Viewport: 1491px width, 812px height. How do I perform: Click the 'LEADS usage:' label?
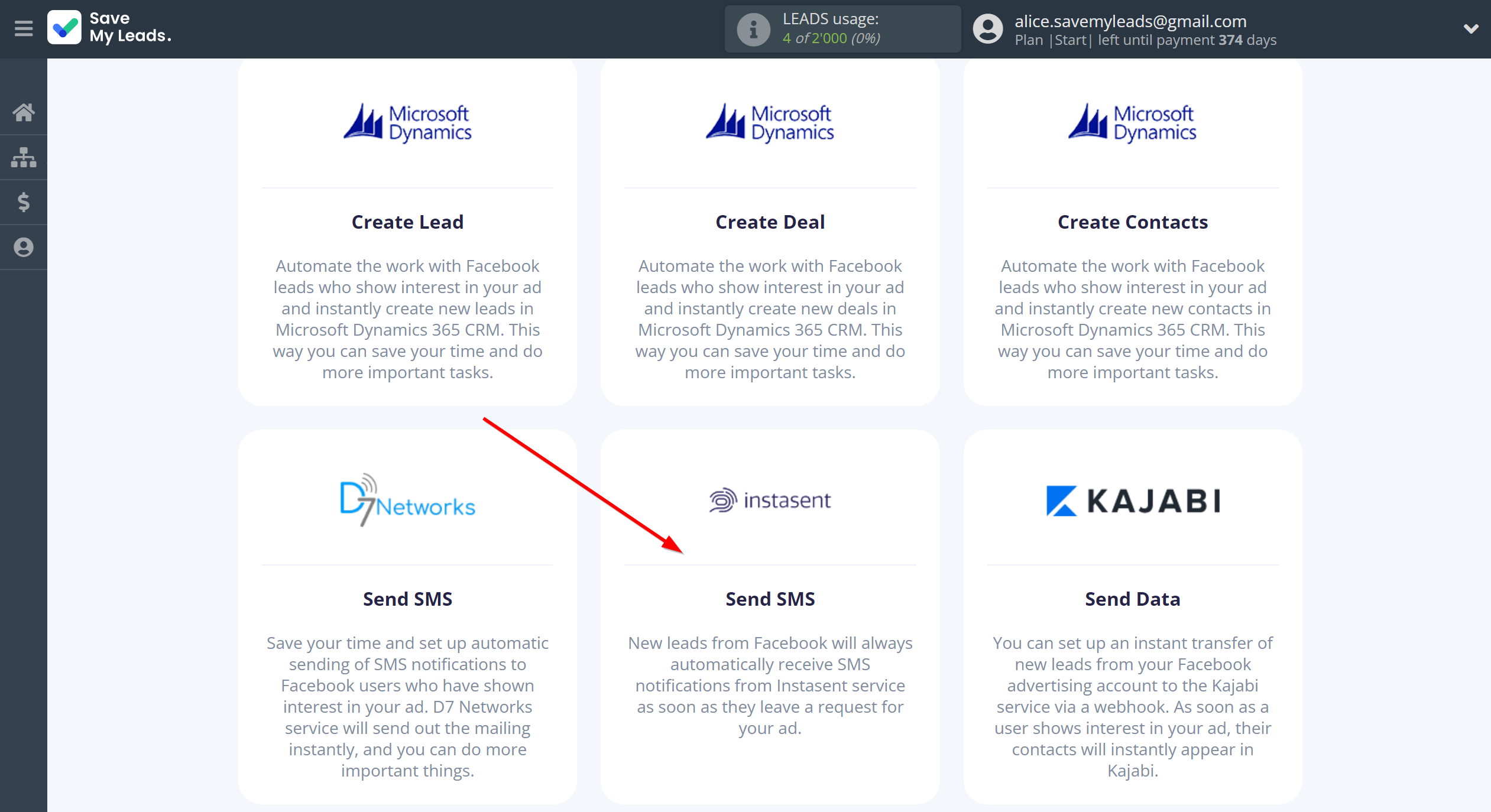831,19
